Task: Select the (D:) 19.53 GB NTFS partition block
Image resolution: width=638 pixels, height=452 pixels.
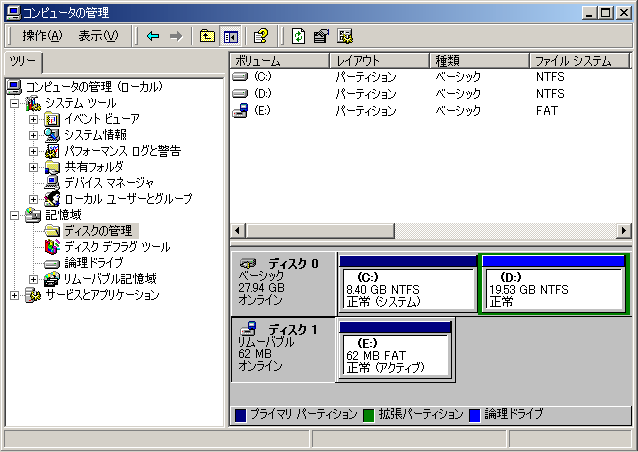Action: point(553,284)
